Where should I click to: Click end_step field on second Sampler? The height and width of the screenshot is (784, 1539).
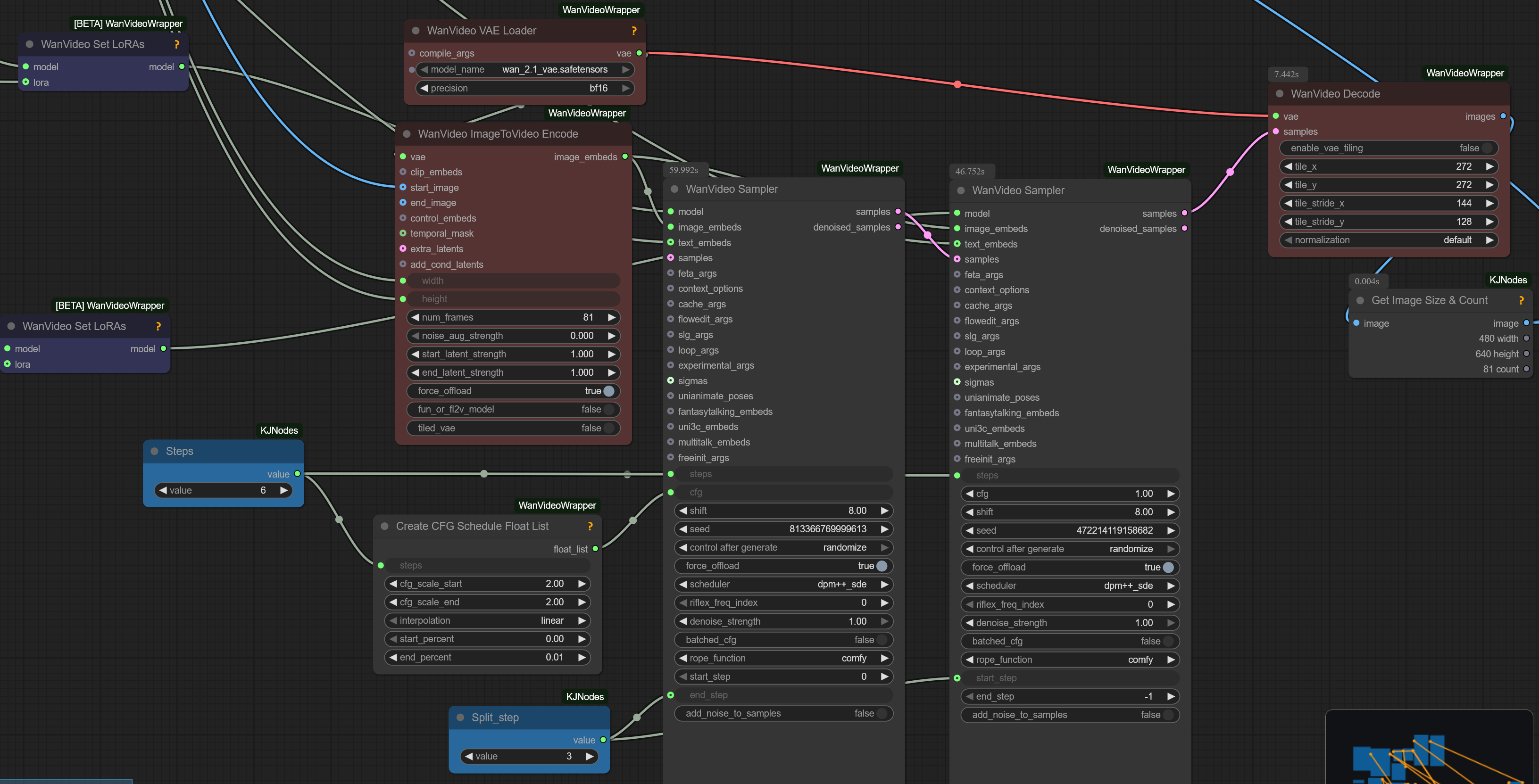pyautogui.click(x=1070, y=696)
